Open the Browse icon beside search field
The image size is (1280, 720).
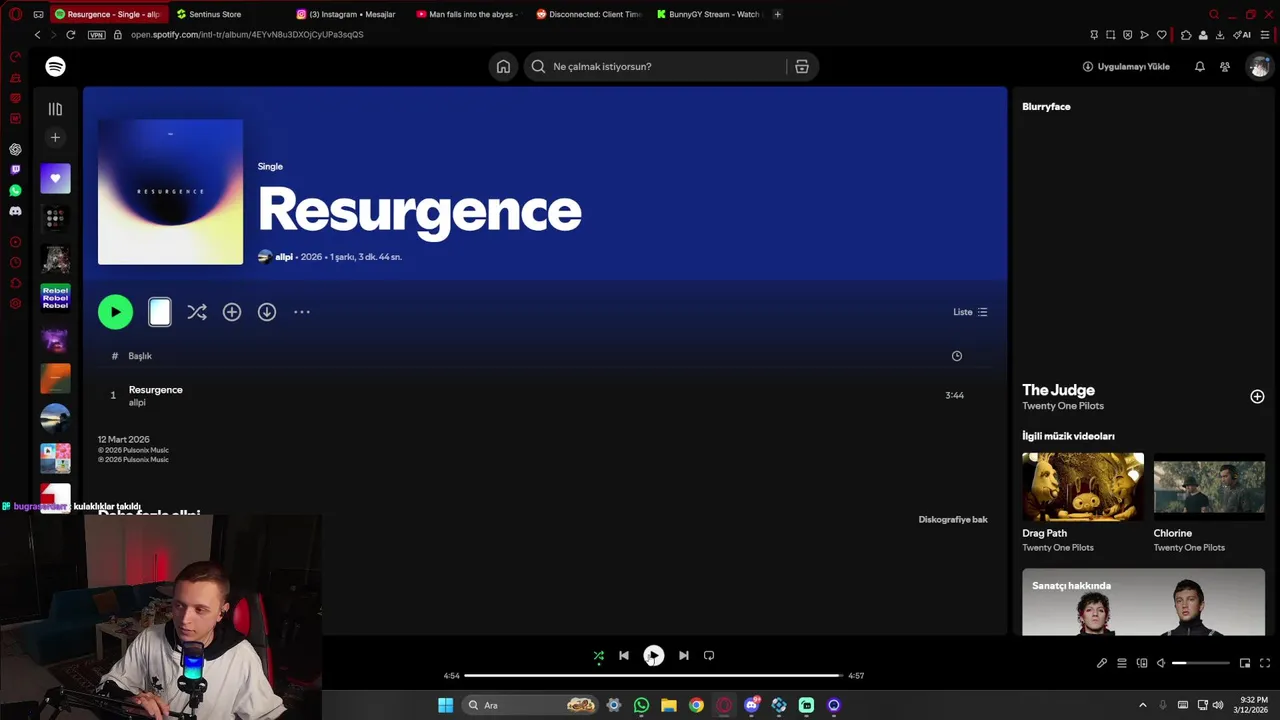[801, 66]
